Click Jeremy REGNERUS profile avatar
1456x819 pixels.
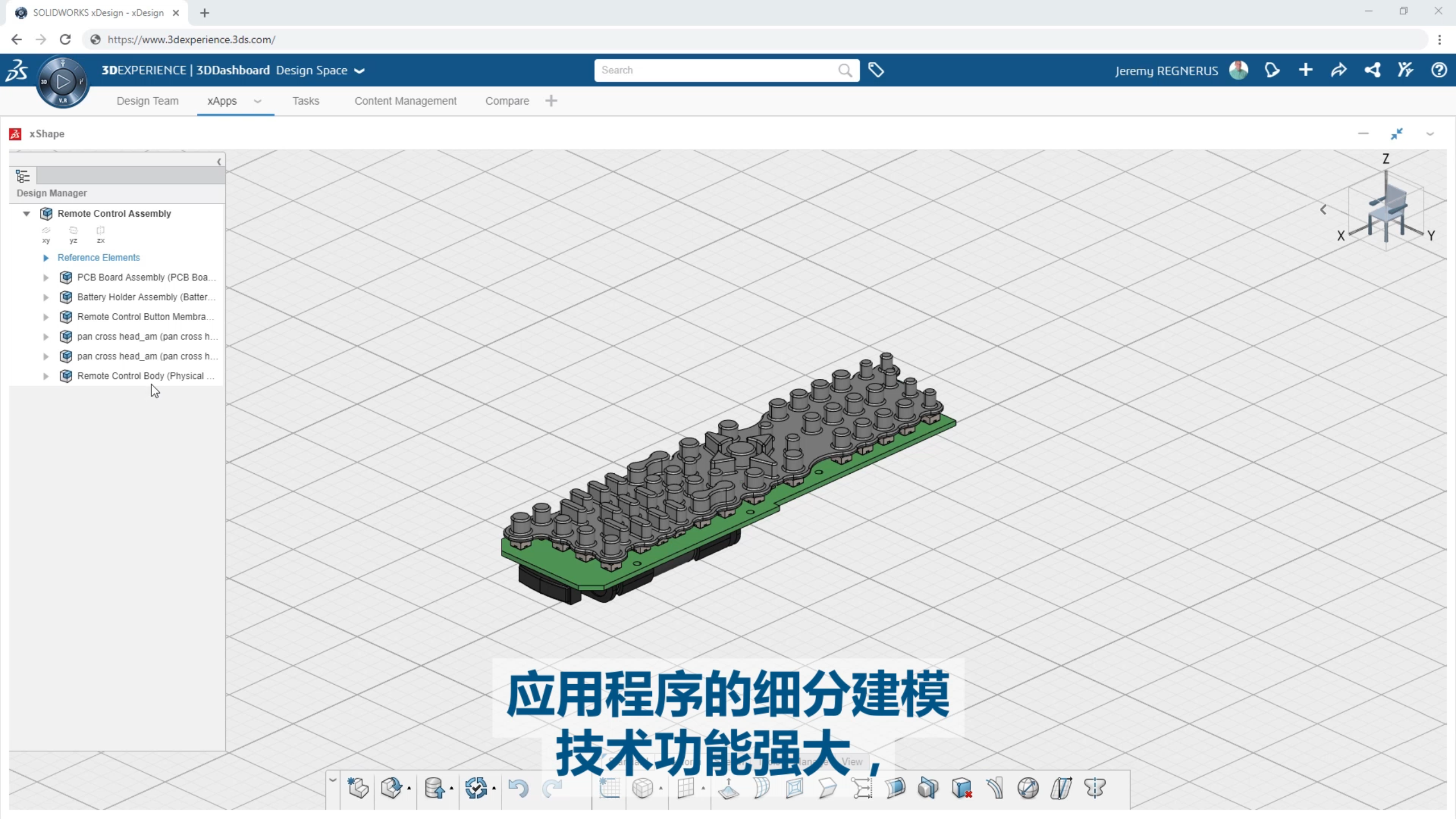(1239, 69)
